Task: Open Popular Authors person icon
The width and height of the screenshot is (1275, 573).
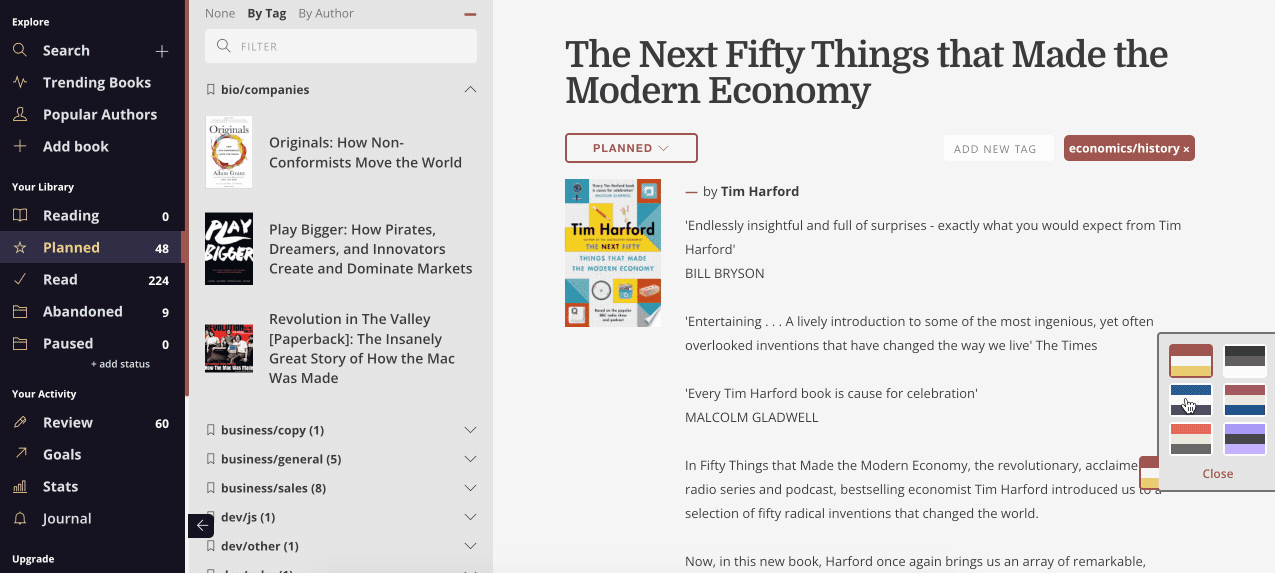Action: [x=20, y=114]
